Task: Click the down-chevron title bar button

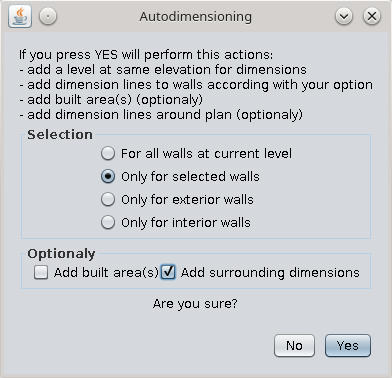Action: [x=344, y=16]
